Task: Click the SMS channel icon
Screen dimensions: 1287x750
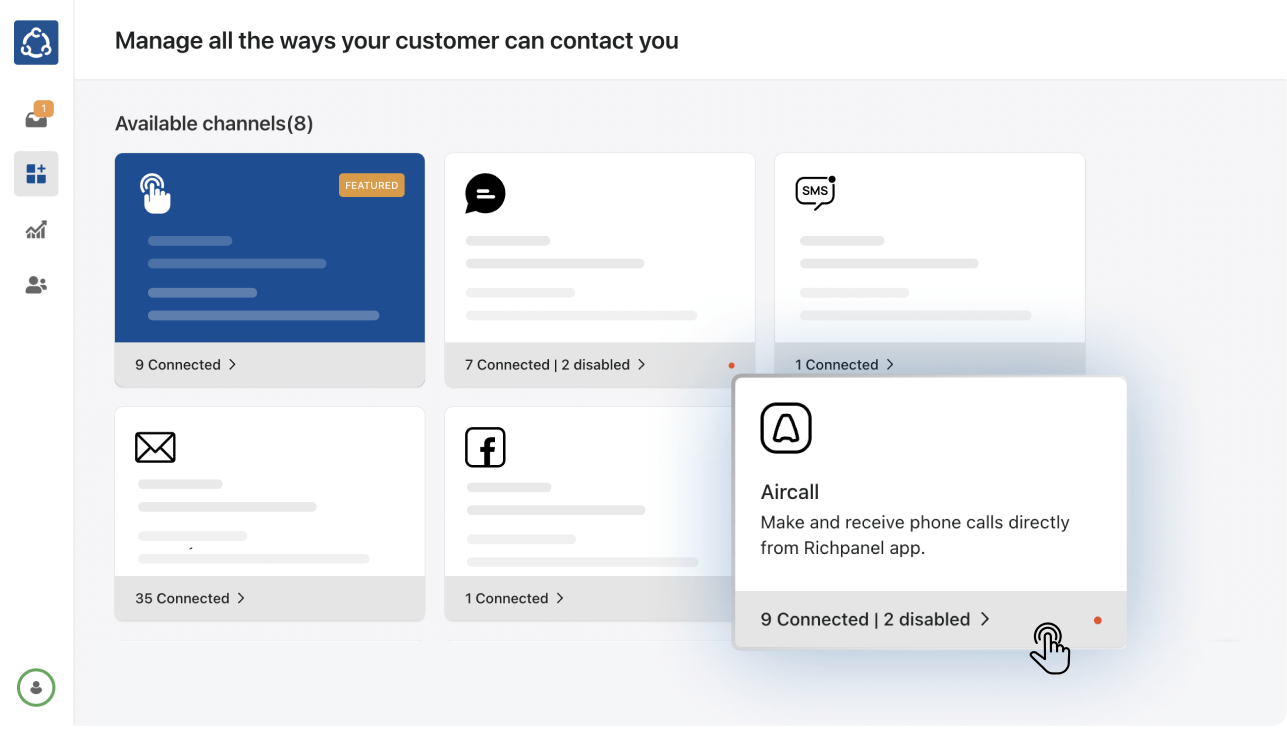Action: 815,192
